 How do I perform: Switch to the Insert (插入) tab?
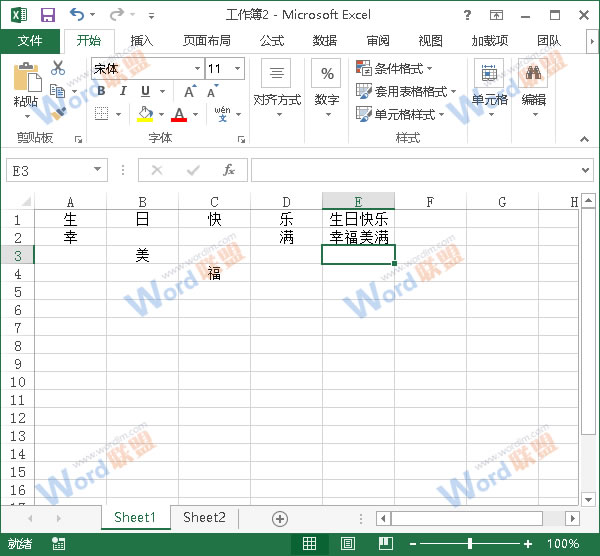point(142,41)
